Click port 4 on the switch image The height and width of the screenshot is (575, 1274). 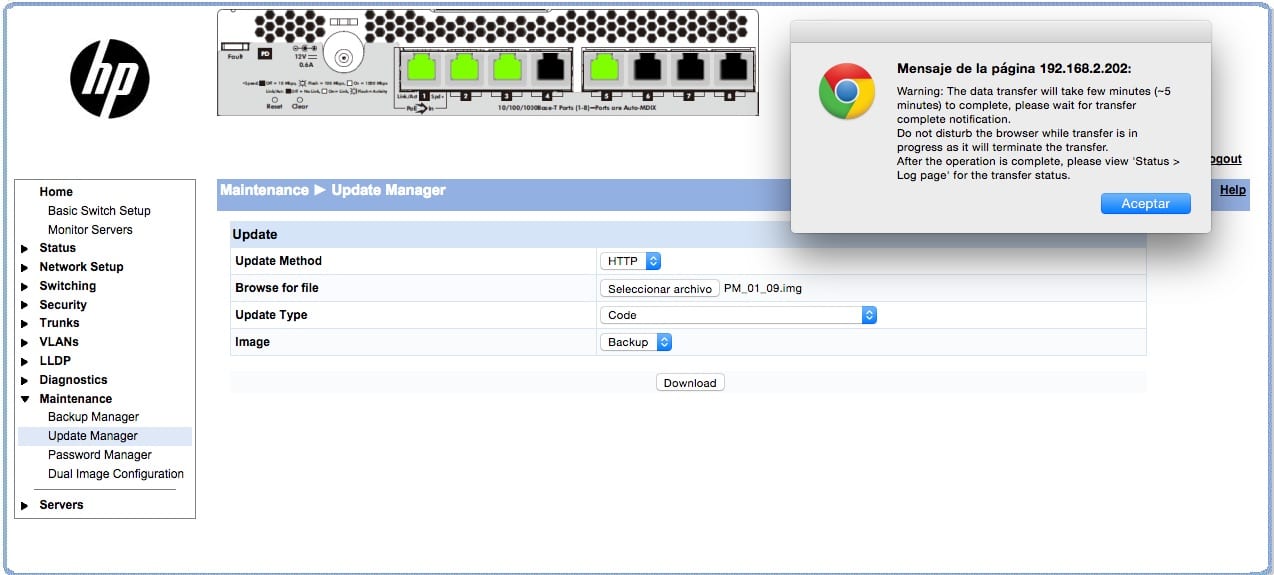point(550,68)
